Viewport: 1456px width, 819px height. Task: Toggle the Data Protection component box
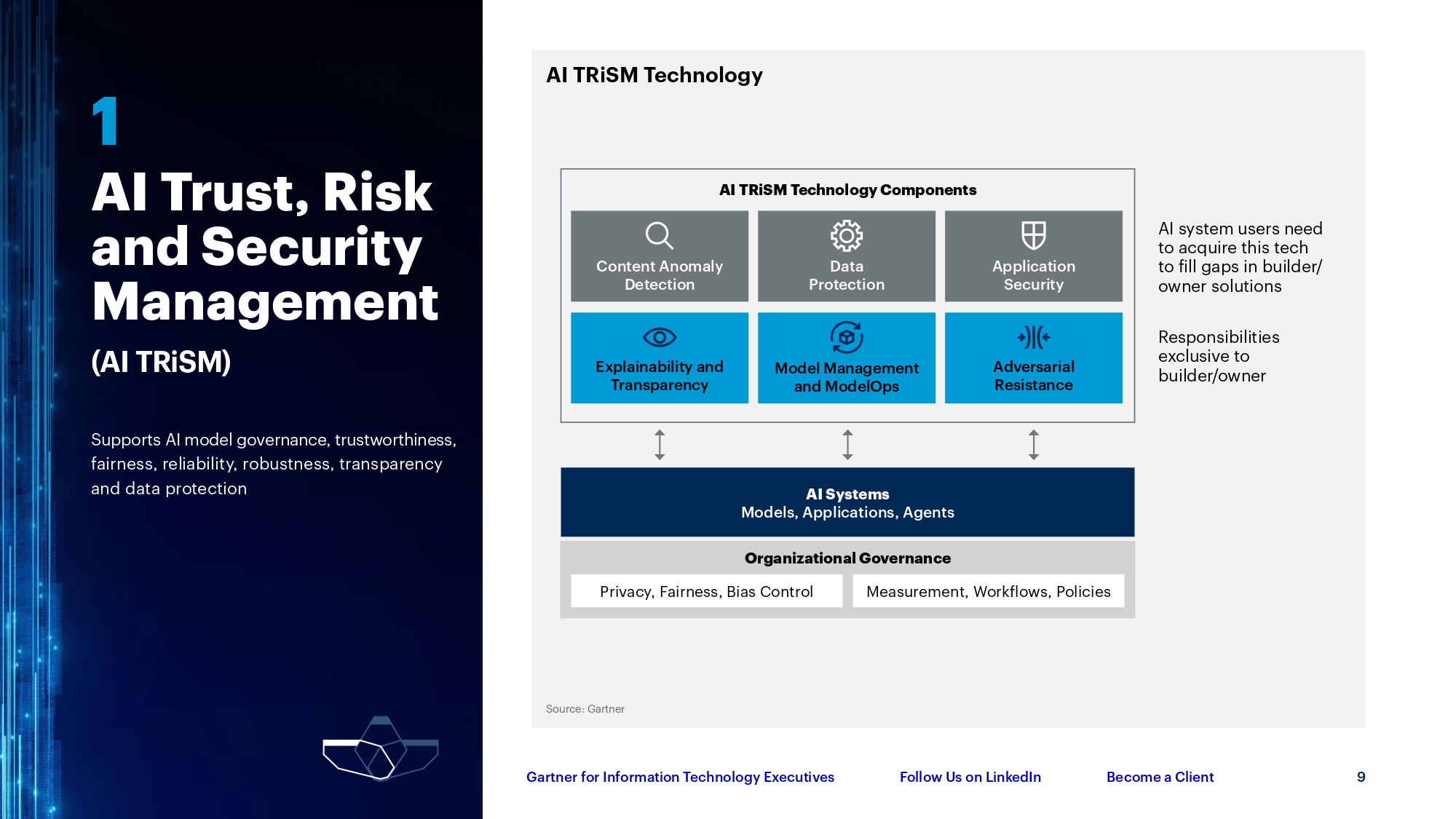pyautogui.click(x=846, y=256)
